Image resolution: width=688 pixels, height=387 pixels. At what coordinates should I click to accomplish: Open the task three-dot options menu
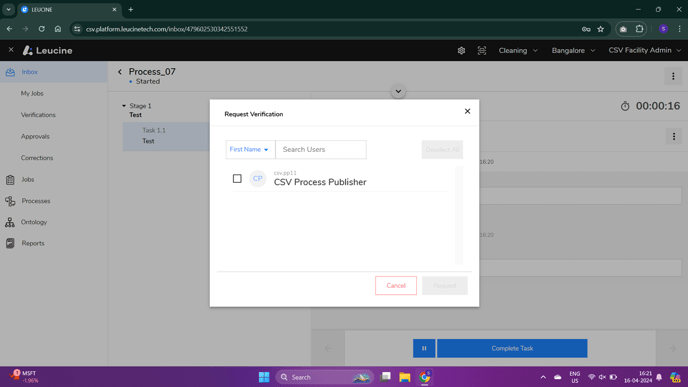pyautogui.click(x=674, y=136)
